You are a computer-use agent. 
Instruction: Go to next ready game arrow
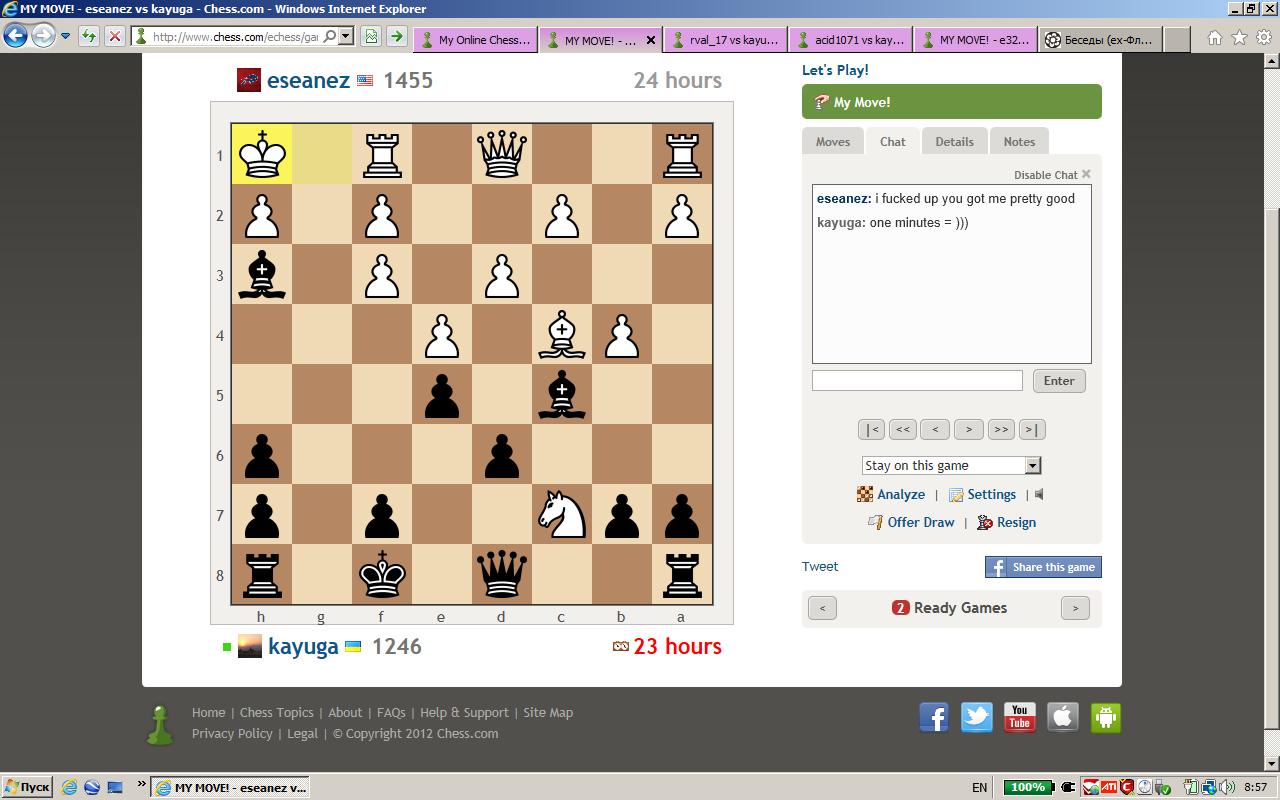pyautogui.click(x=1075, y=608)
